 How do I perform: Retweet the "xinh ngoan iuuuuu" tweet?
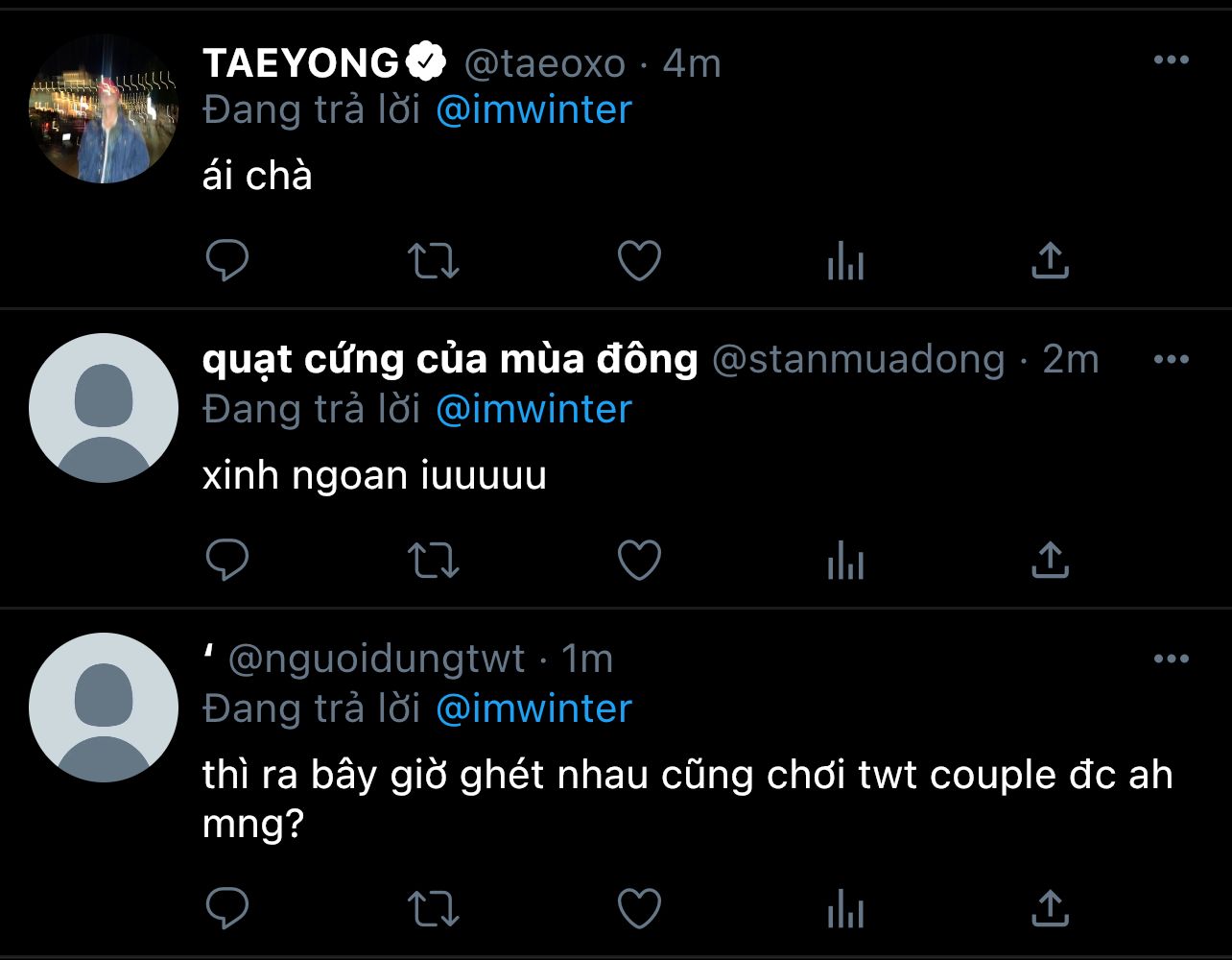[x=435, y=560]
